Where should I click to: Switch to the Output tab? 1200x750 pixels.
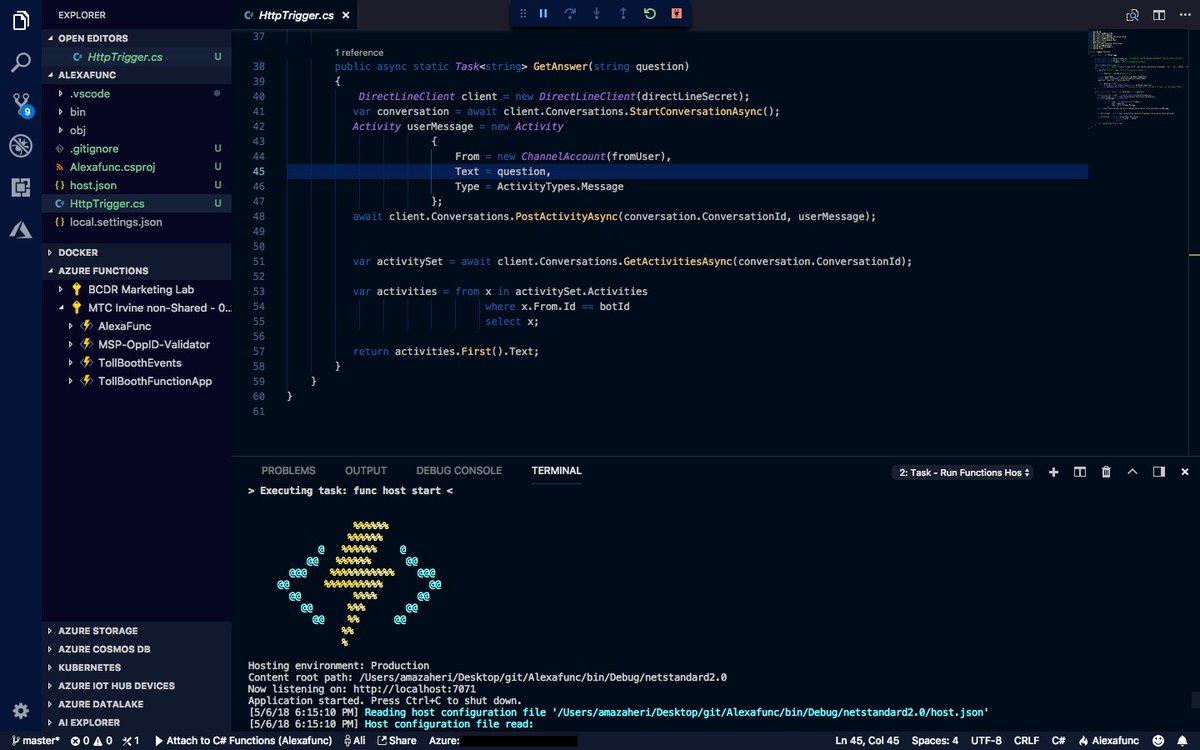[366, 471]
